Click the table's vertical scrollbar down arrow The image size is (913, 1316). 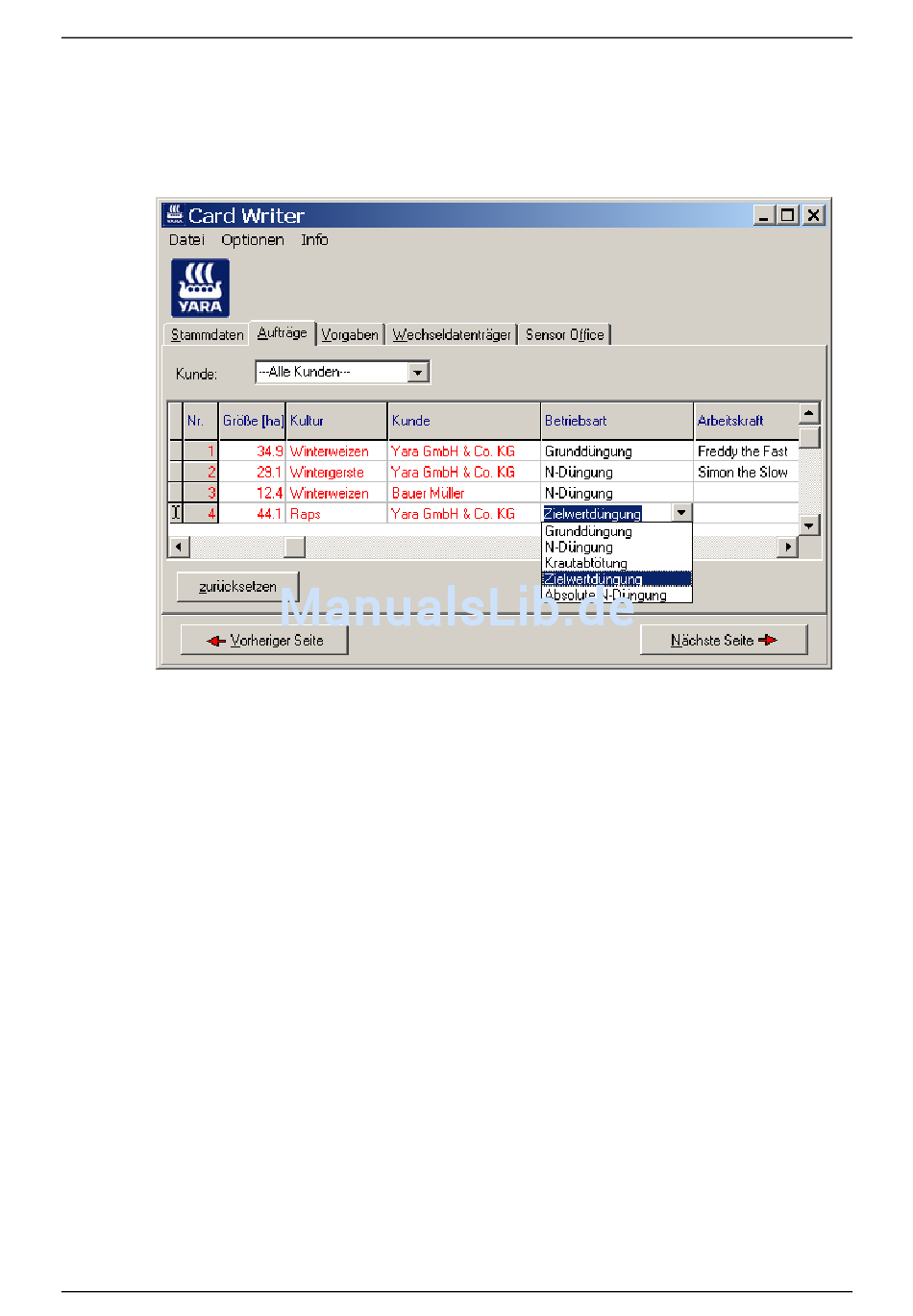tap(809, 525)
